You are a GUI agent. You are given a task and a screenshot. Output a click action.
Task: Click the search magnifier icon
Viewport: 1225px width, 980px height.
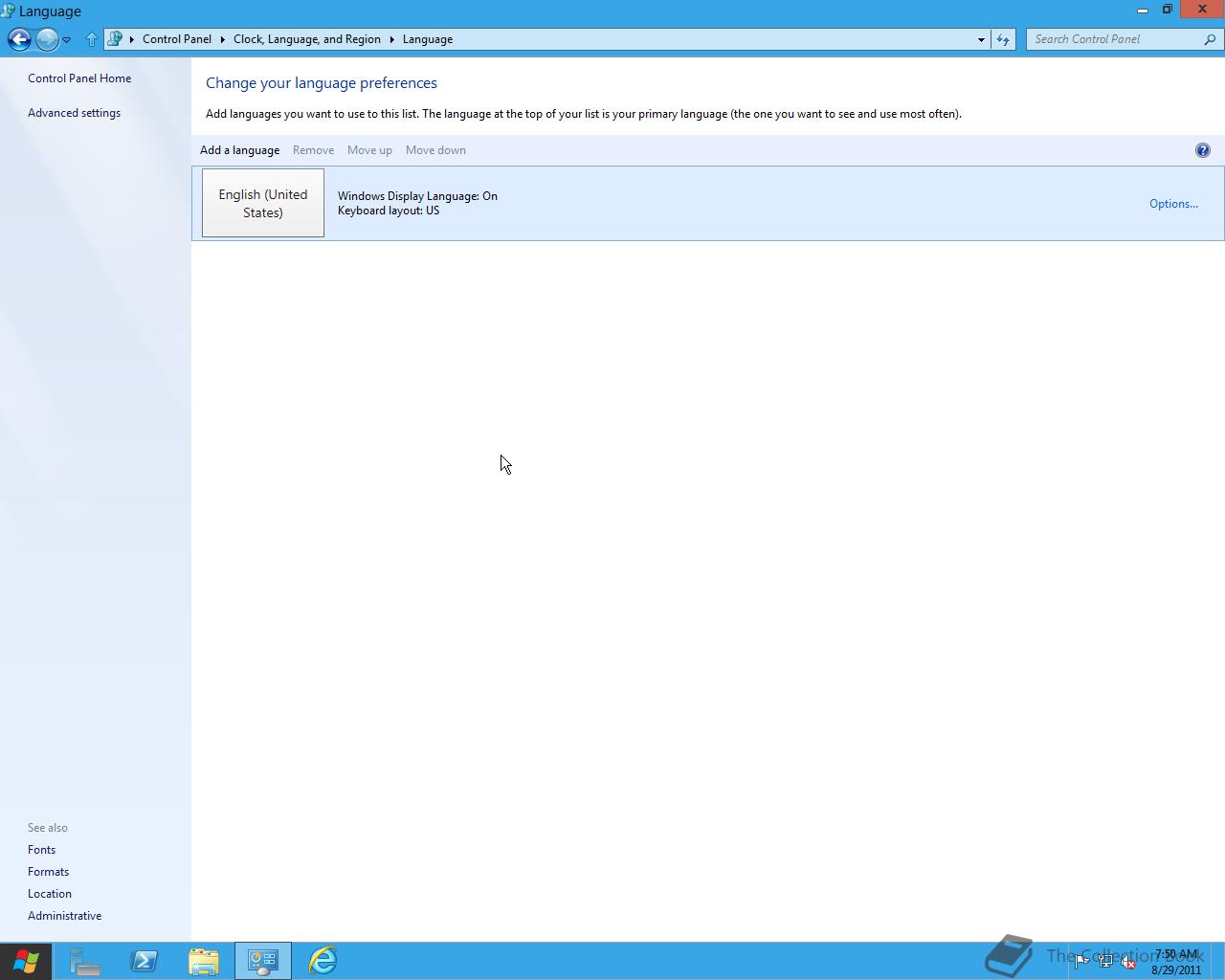point(1210,39)
